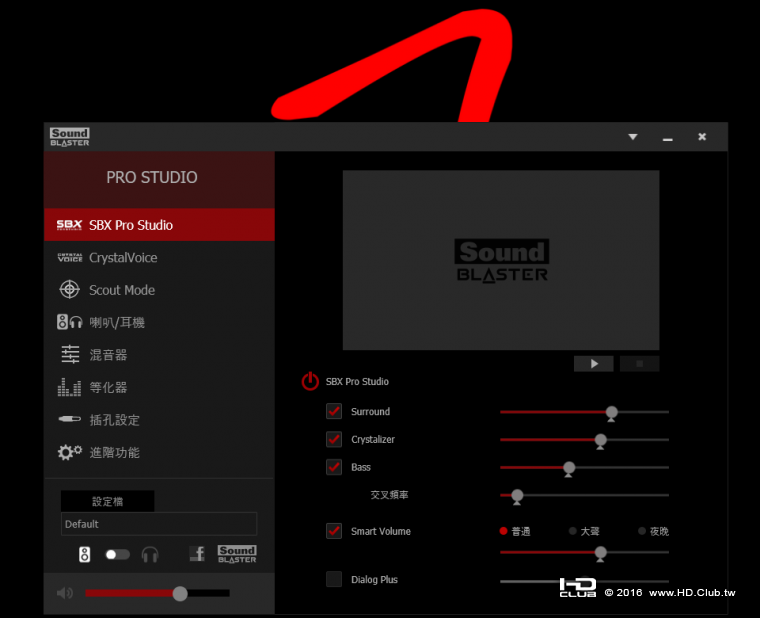Click the speaker output icon beside toggle
Screen dimensions: 760x618
(x=84, y=554)
